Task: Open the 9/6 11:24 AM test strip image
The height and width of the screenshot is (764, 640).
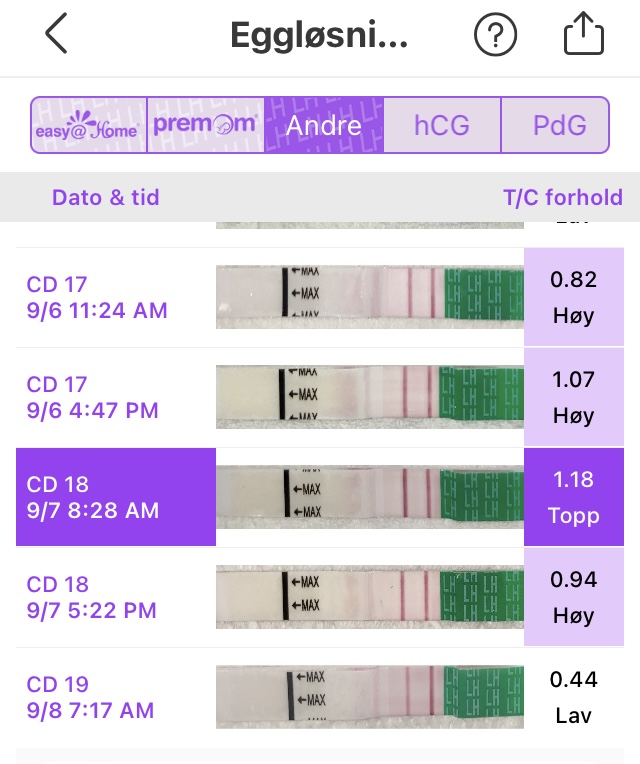Action: click(370, 297)
